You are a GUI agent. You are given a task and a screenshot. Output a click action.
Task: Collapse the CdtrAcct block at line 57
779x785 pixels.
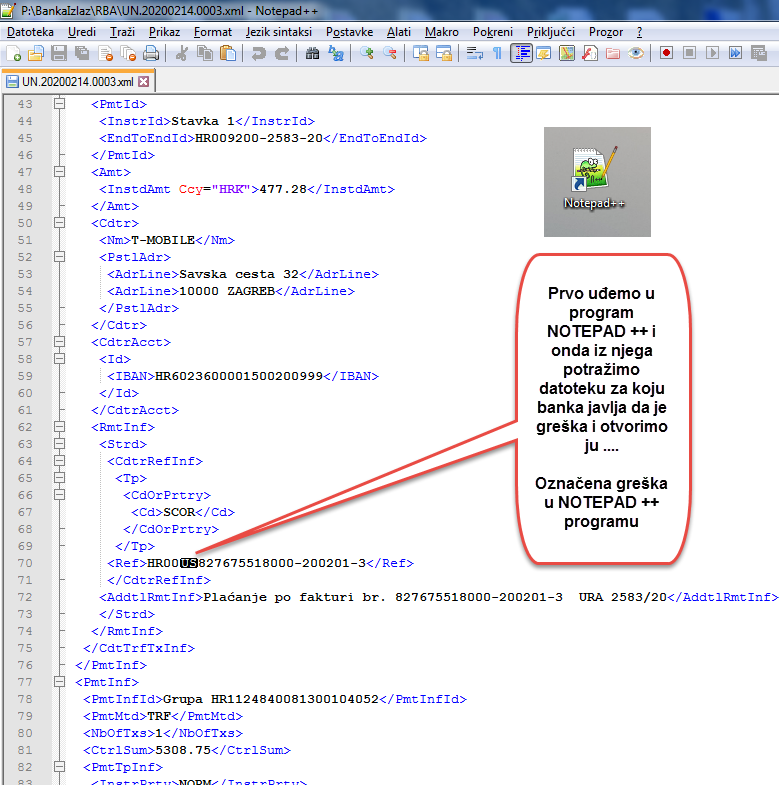(60, 342)
